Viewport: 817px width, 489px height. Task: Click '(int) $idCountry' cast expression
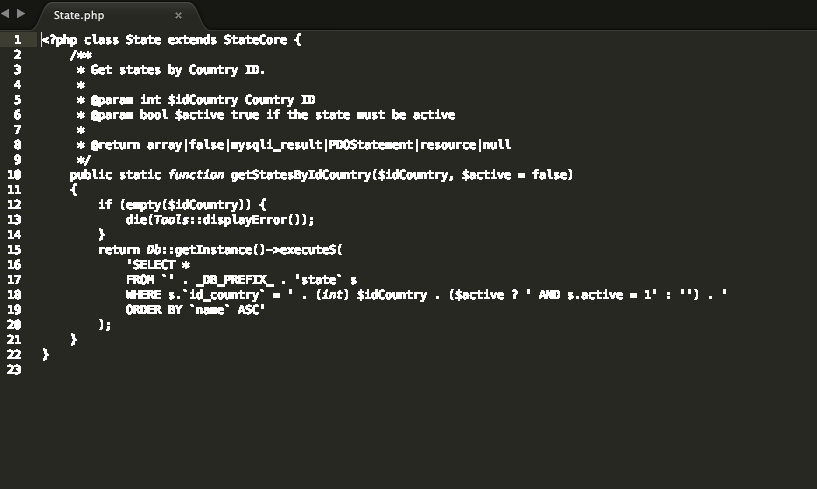point(372,295)
